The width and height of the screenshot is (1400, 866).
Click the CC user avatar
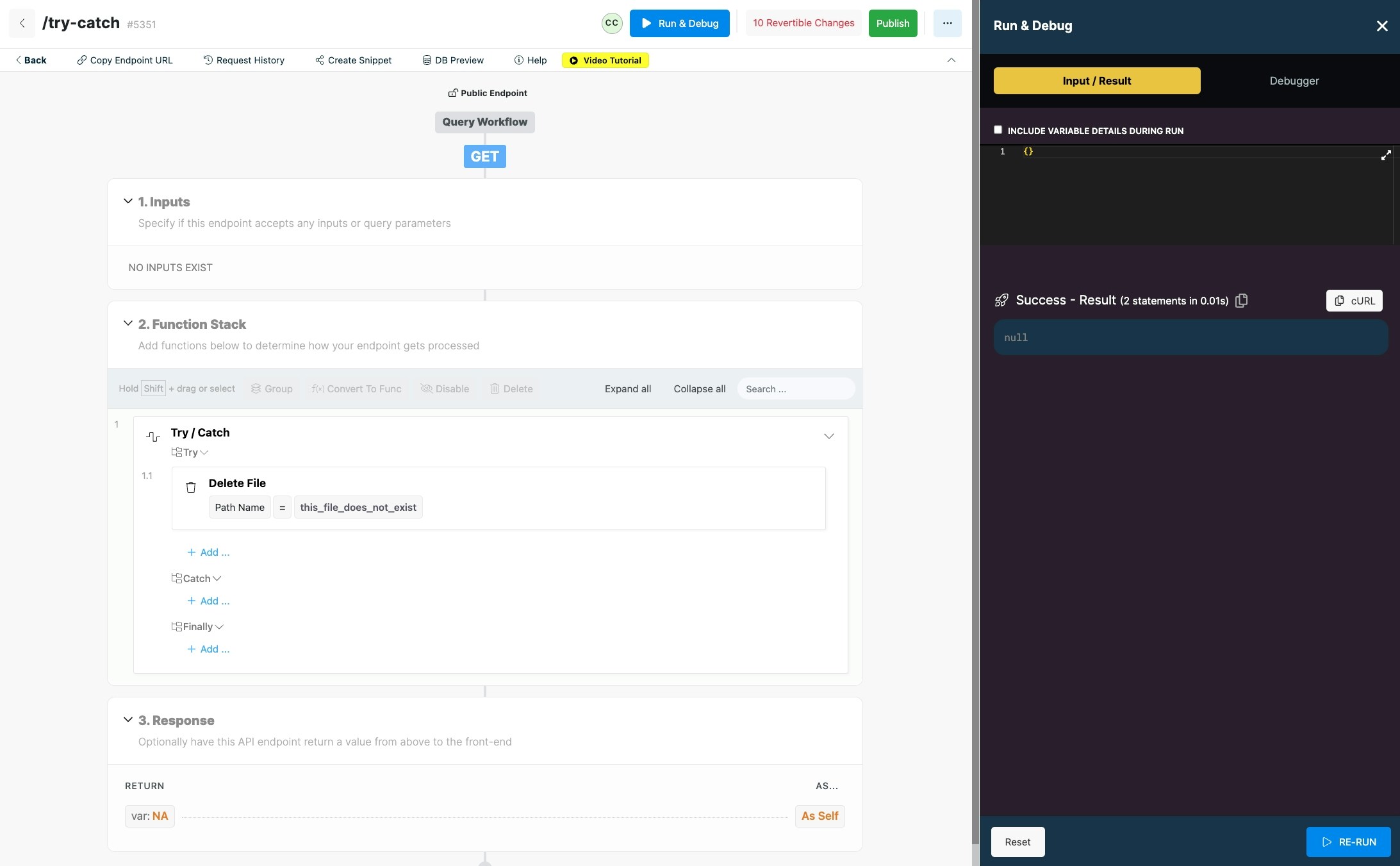pyautogui.click(x=612, y=23)
